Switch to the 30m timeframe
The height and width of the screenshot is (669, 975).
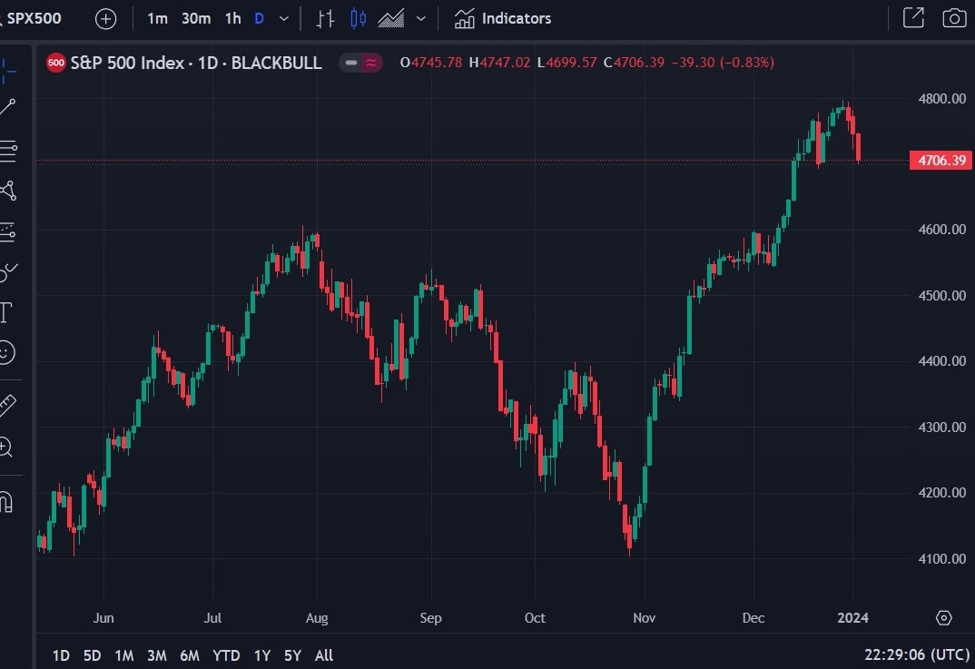pos(196,19)
